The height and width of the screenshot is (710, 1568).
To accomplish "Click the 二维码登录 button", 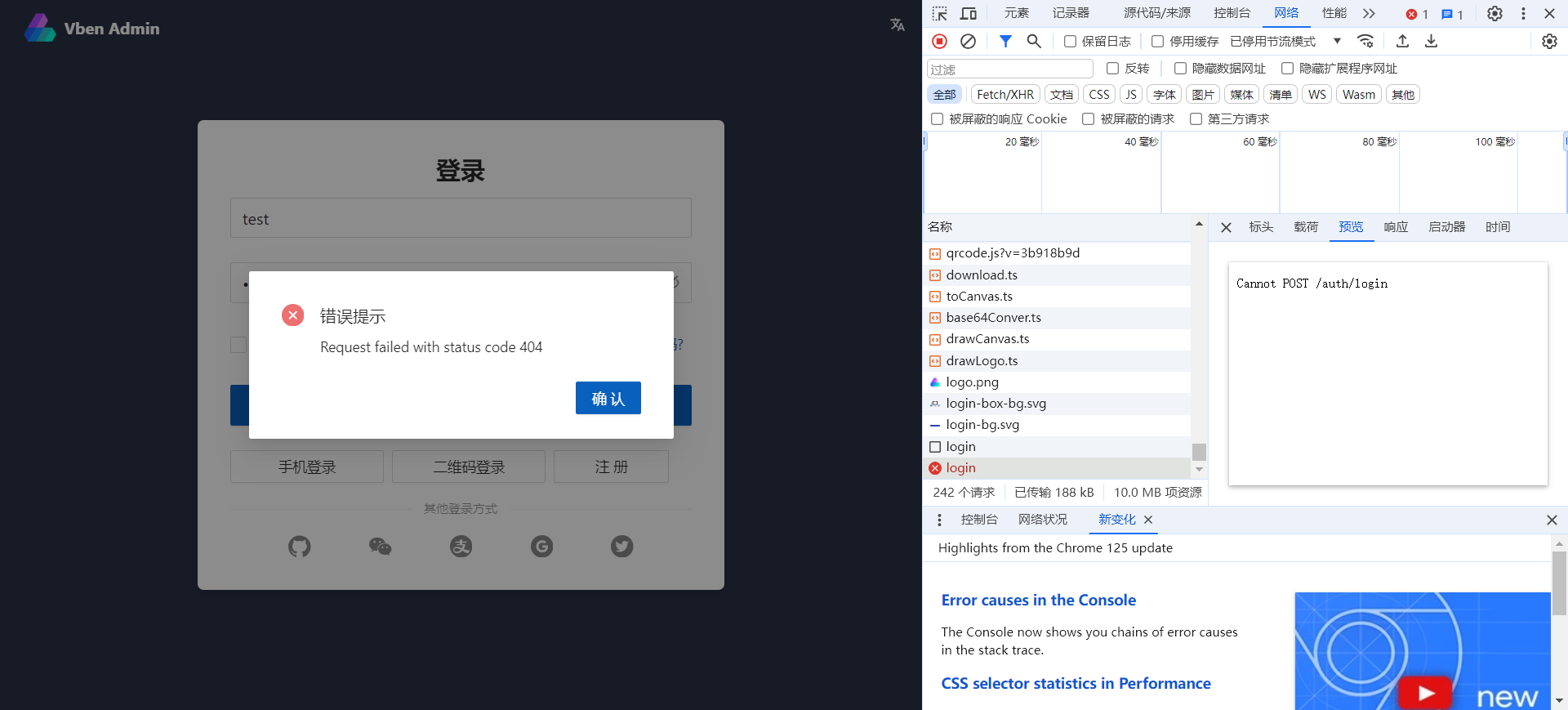I will point(469,467).
